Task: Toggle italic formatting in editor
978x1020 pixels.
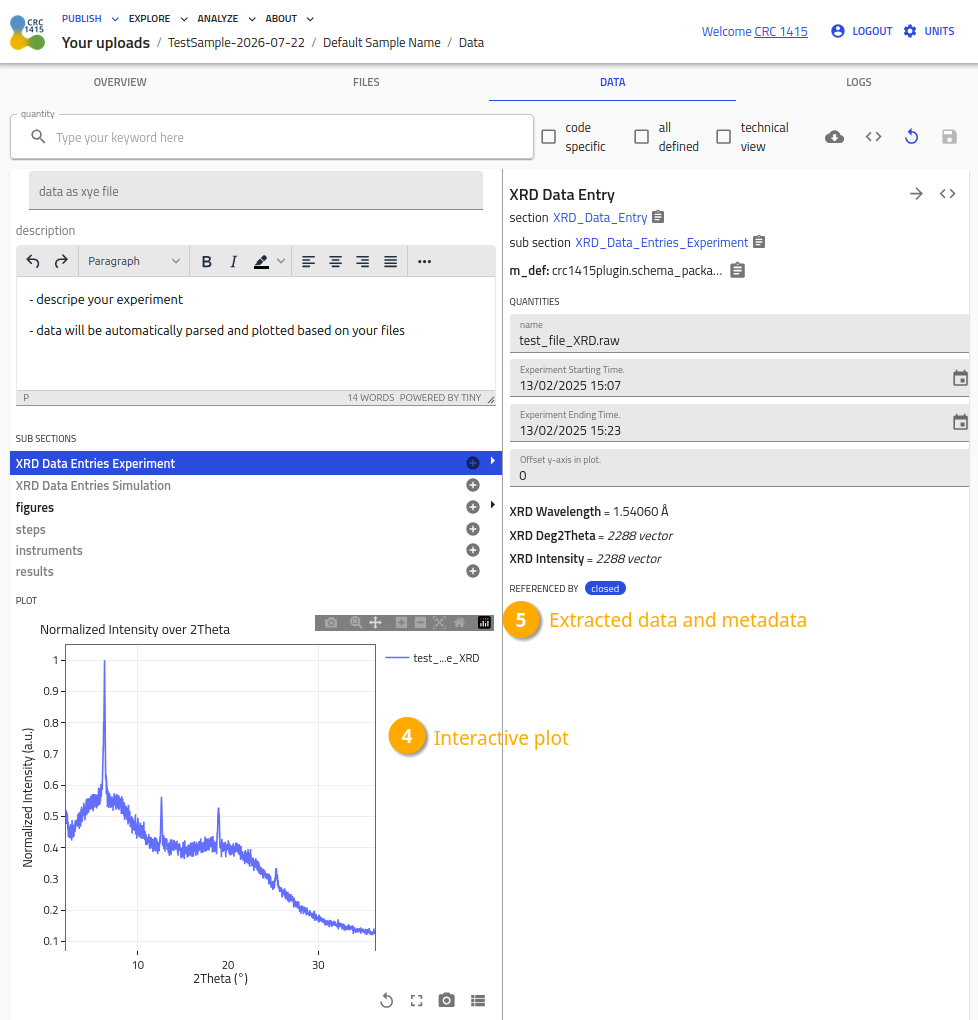Action: (233, 262)
